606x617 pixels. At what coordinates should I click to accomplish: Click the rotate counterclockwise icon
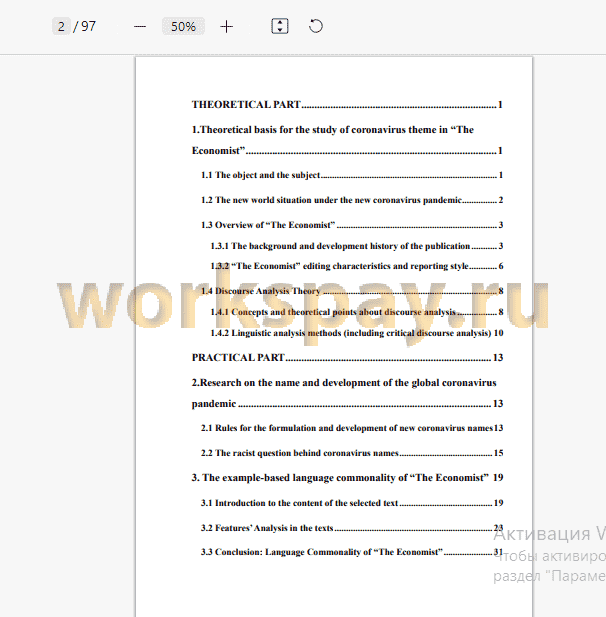point(316,26)
